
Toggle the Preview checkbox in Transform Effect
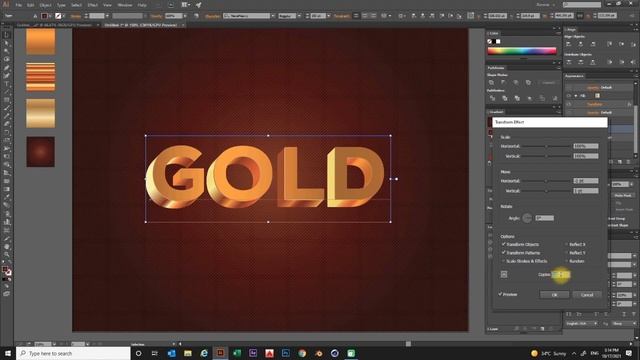(500, 294)
